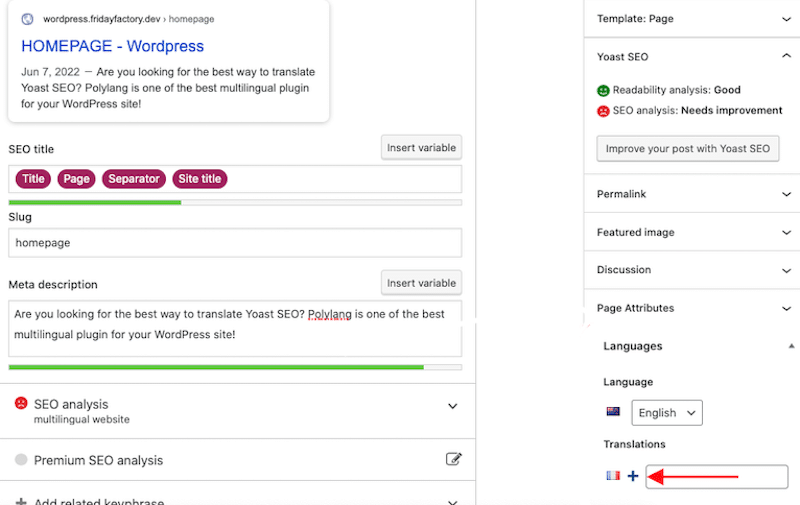The image size is (800, 505).
Task: Expand the Discussion panel
Action: (x=786, y=270)
